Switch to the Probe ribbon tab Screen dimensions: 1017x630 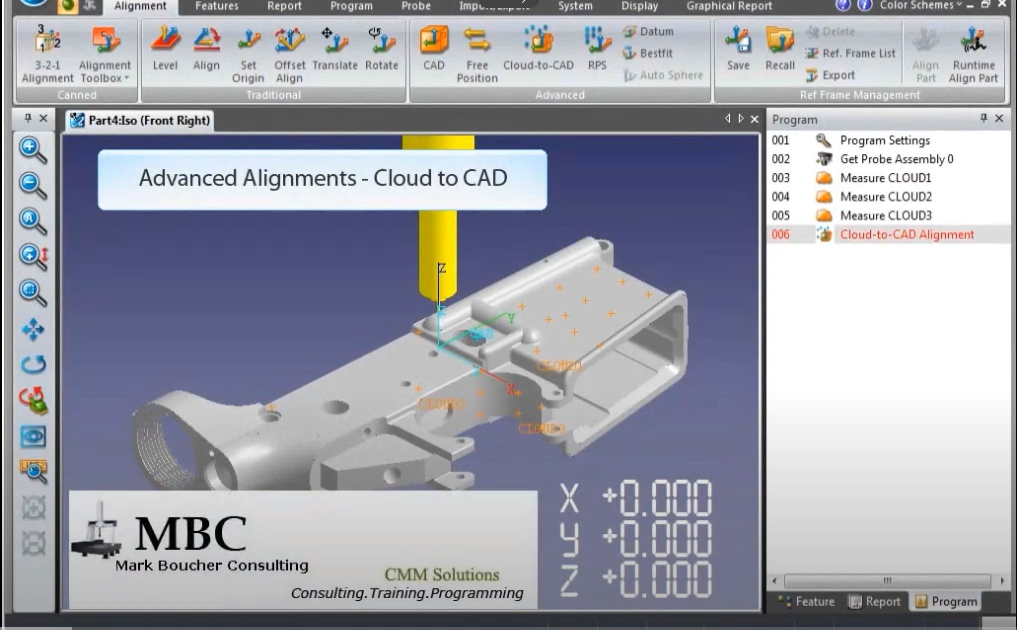414,5
